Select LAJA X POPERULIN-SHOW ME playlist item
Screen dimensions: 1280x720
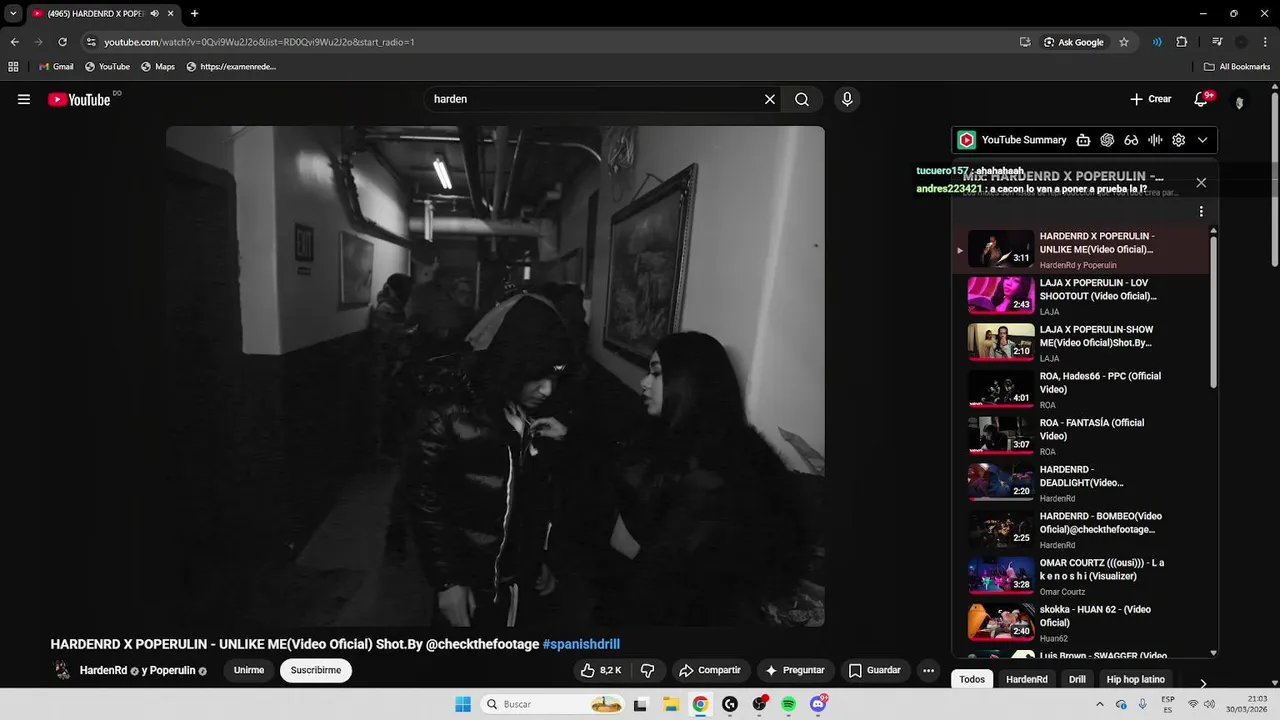tap(1082, 343)
